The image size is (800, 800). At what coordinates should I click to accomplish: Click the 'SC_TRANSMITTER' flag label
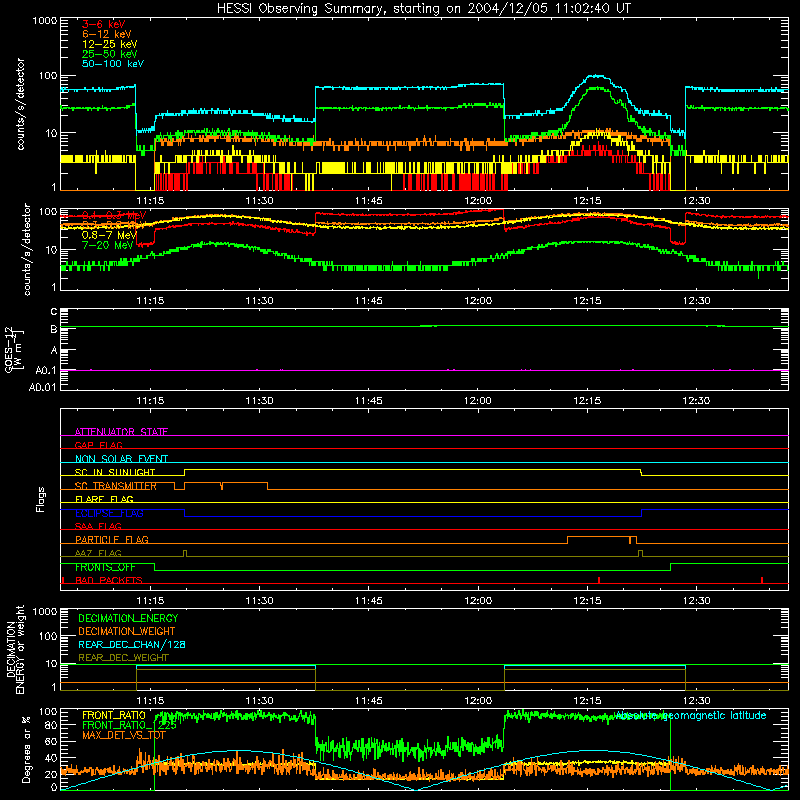(x=116, y=486)
